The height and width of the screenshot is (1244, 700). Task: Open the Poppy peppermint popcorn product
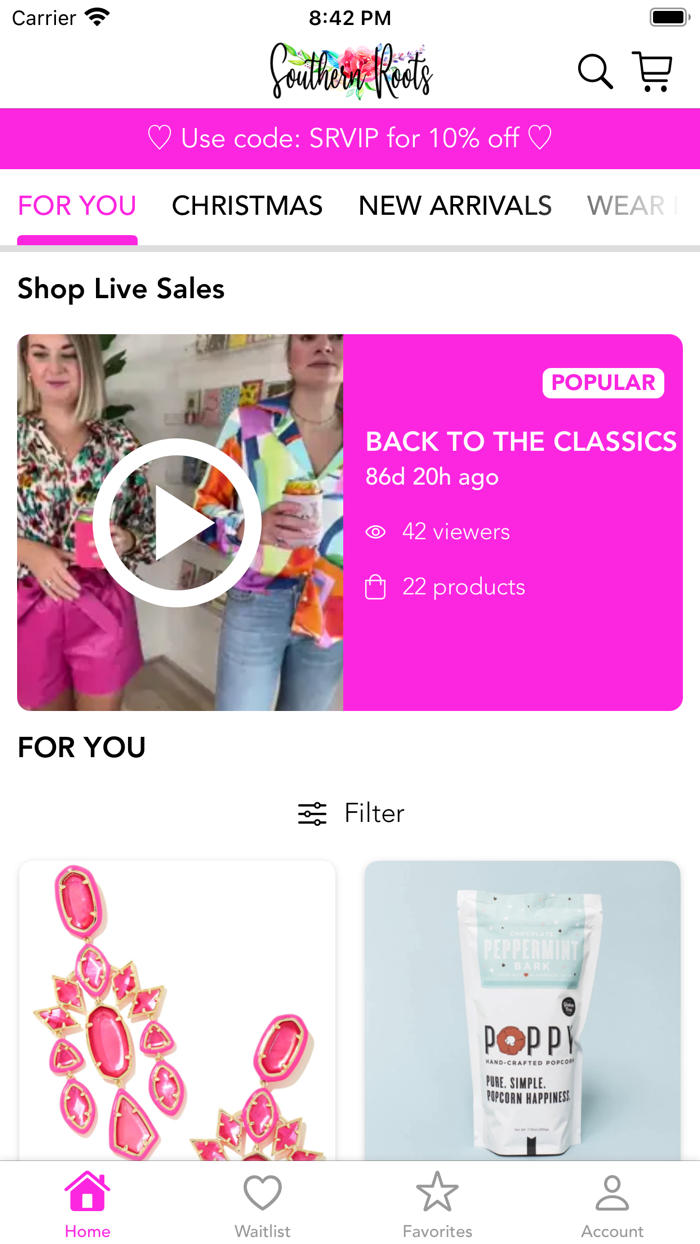[522, 1010]
